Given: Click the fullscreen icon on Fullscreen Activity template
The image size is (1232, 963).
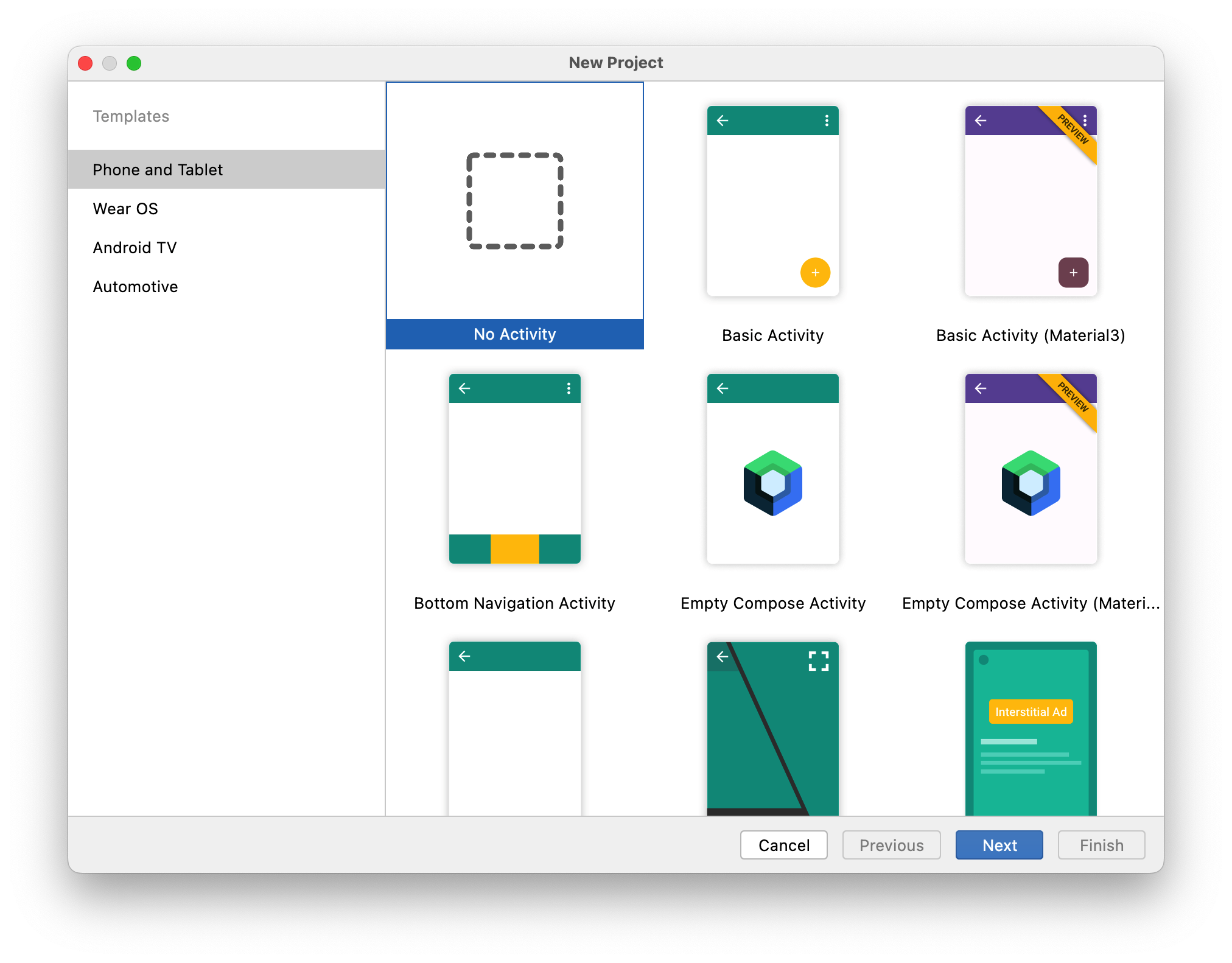Looking at the screenshot, I should (x=818, y=660).
